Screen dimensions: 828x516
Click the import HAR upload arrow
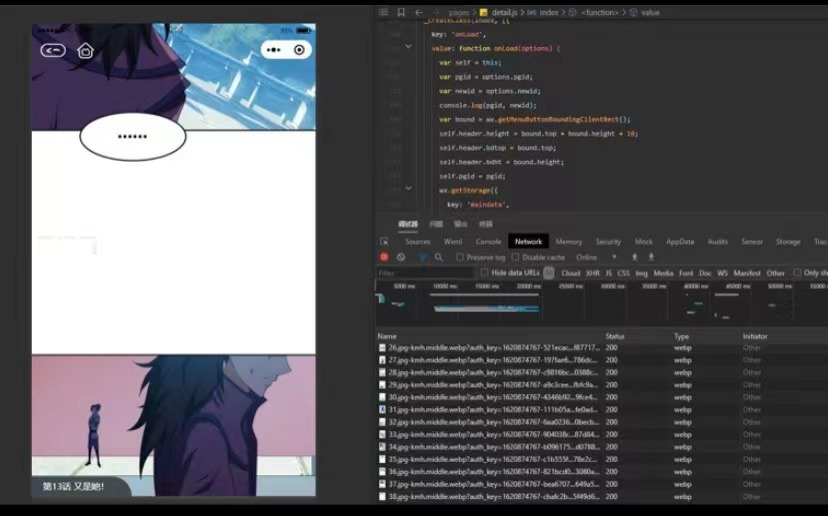click(x=635, y=257)
